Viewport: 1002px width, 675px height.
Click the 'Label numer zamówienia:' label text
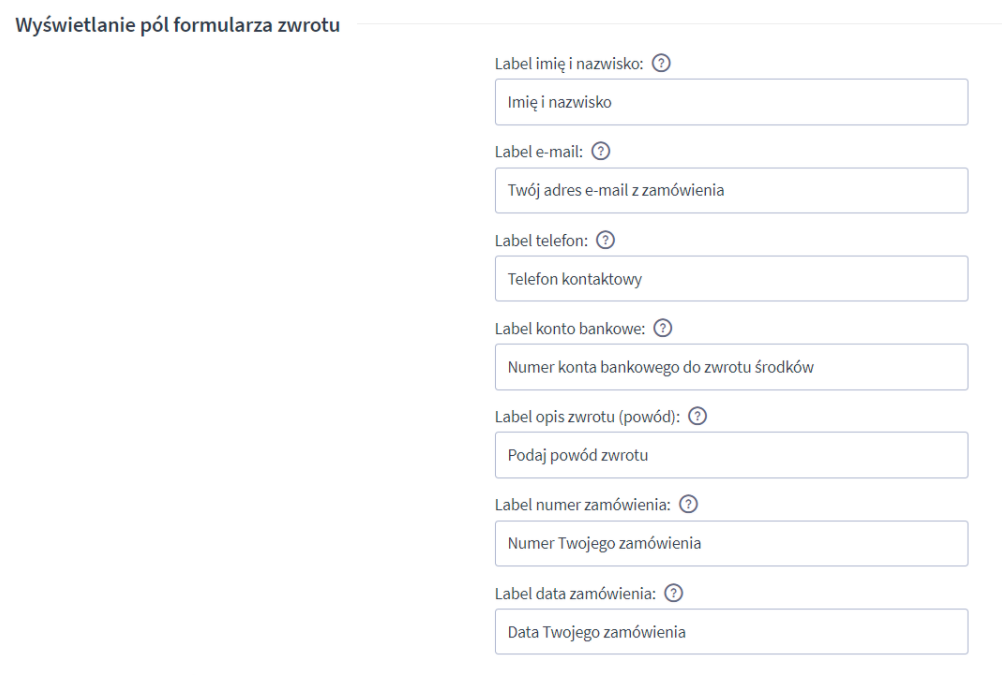pyautogui.click(x=583, y=506)
